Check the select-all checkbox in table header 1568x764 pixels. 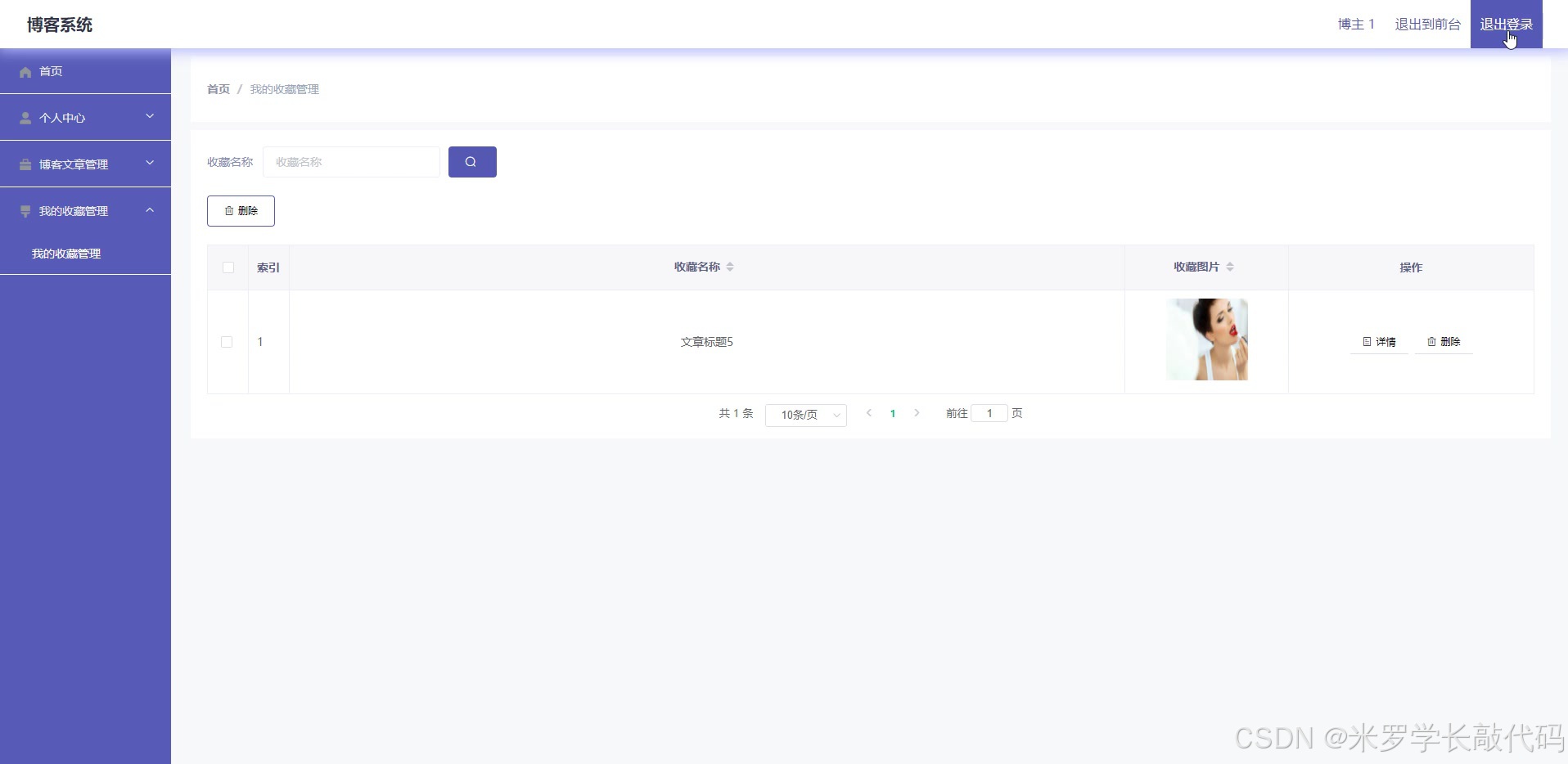228,267
